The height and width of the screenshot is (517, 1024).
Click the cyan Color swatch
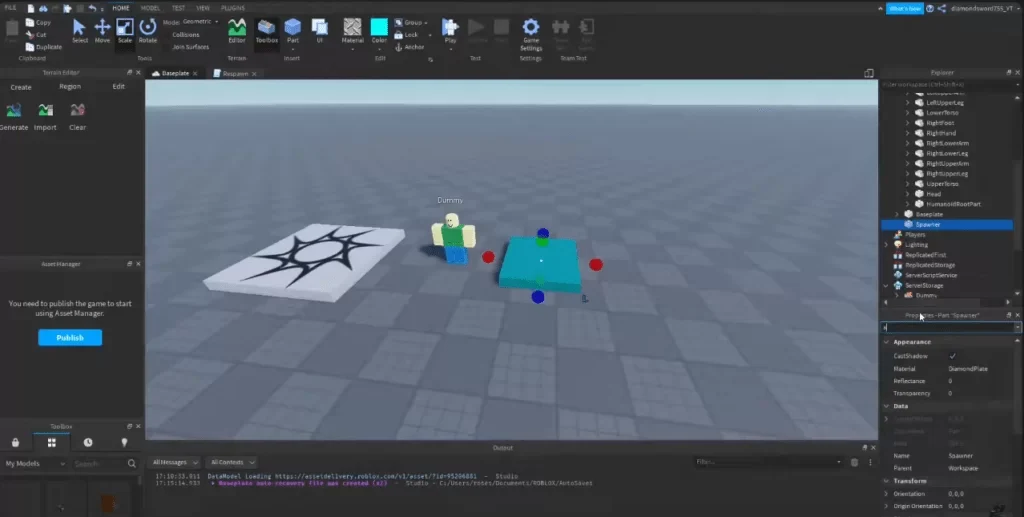379,27
